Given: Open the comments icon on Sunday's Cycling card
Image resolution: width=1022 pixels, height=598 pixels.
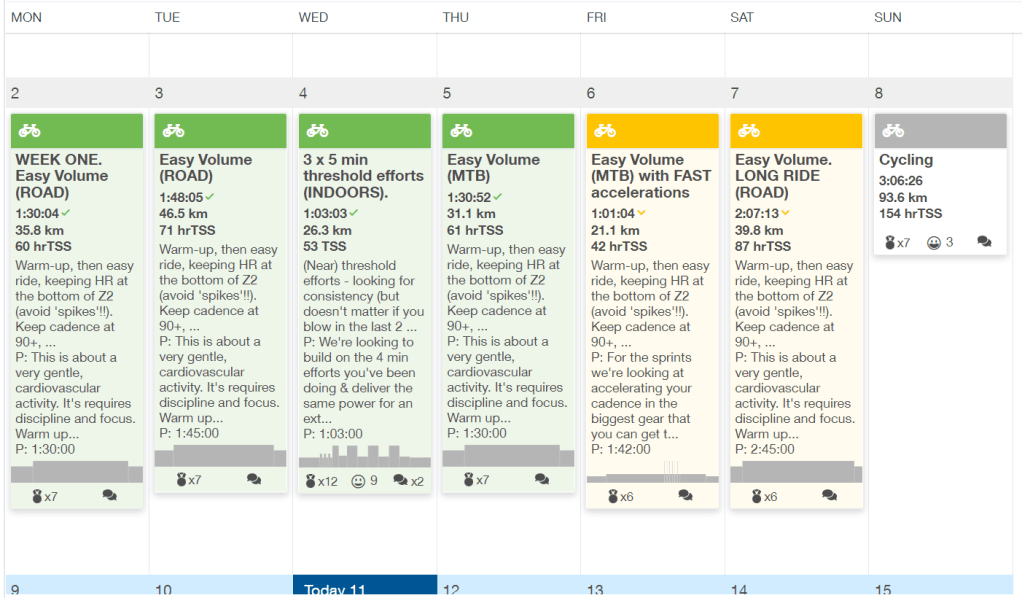Looking at the screenshot, I should pos(984,242).
